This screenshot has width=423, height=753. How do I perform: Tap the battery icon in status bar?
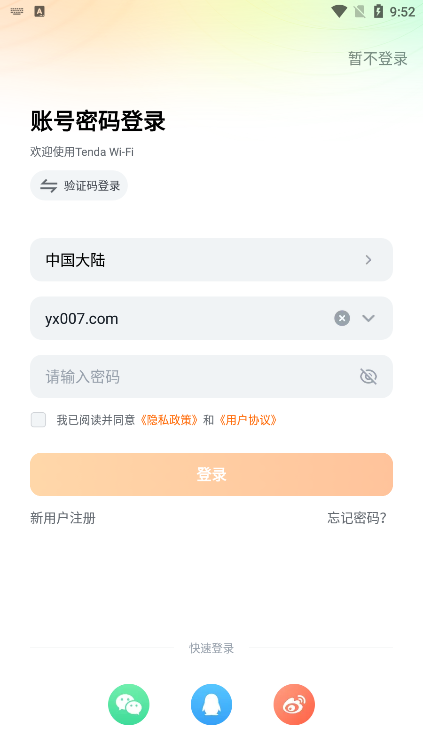[378, 12]
